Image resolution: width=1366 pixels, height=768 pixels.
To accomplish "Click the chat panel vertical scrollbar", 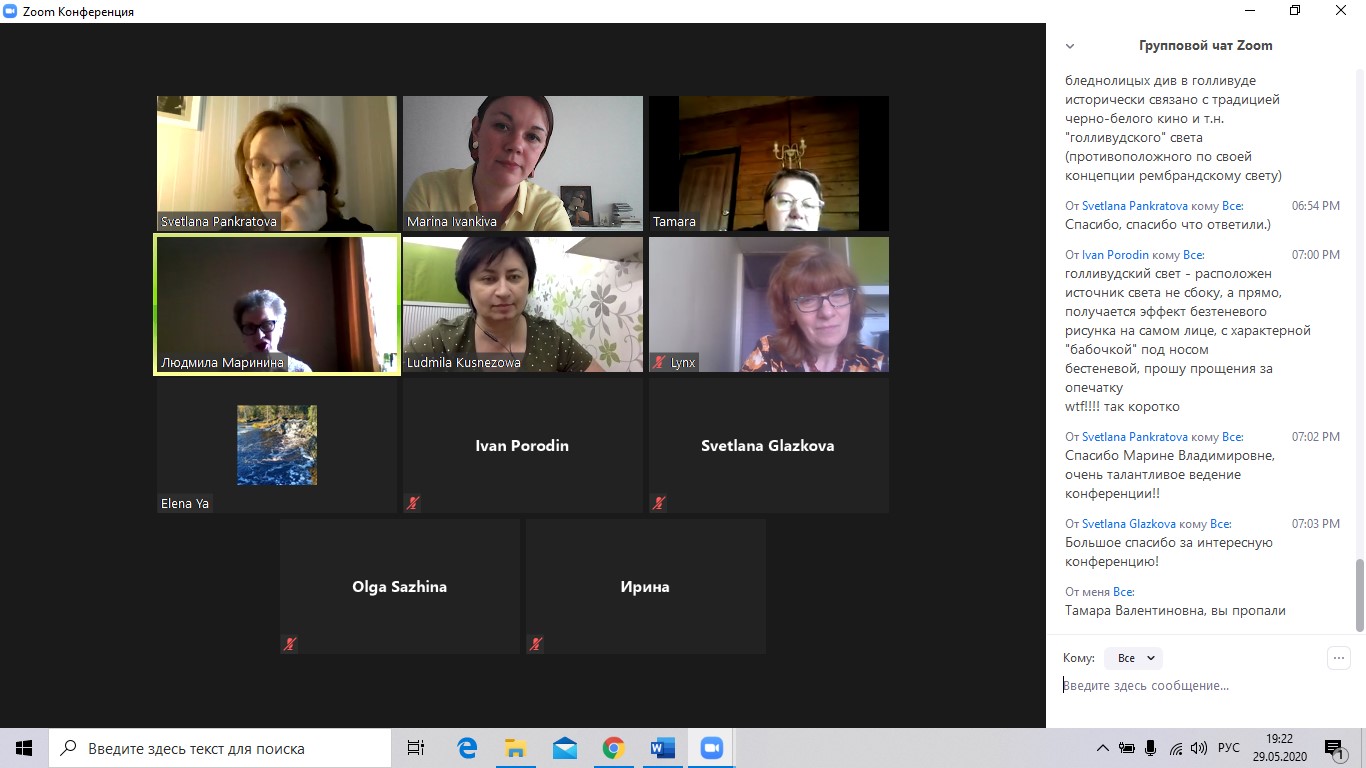I will tap(1359, 595).
